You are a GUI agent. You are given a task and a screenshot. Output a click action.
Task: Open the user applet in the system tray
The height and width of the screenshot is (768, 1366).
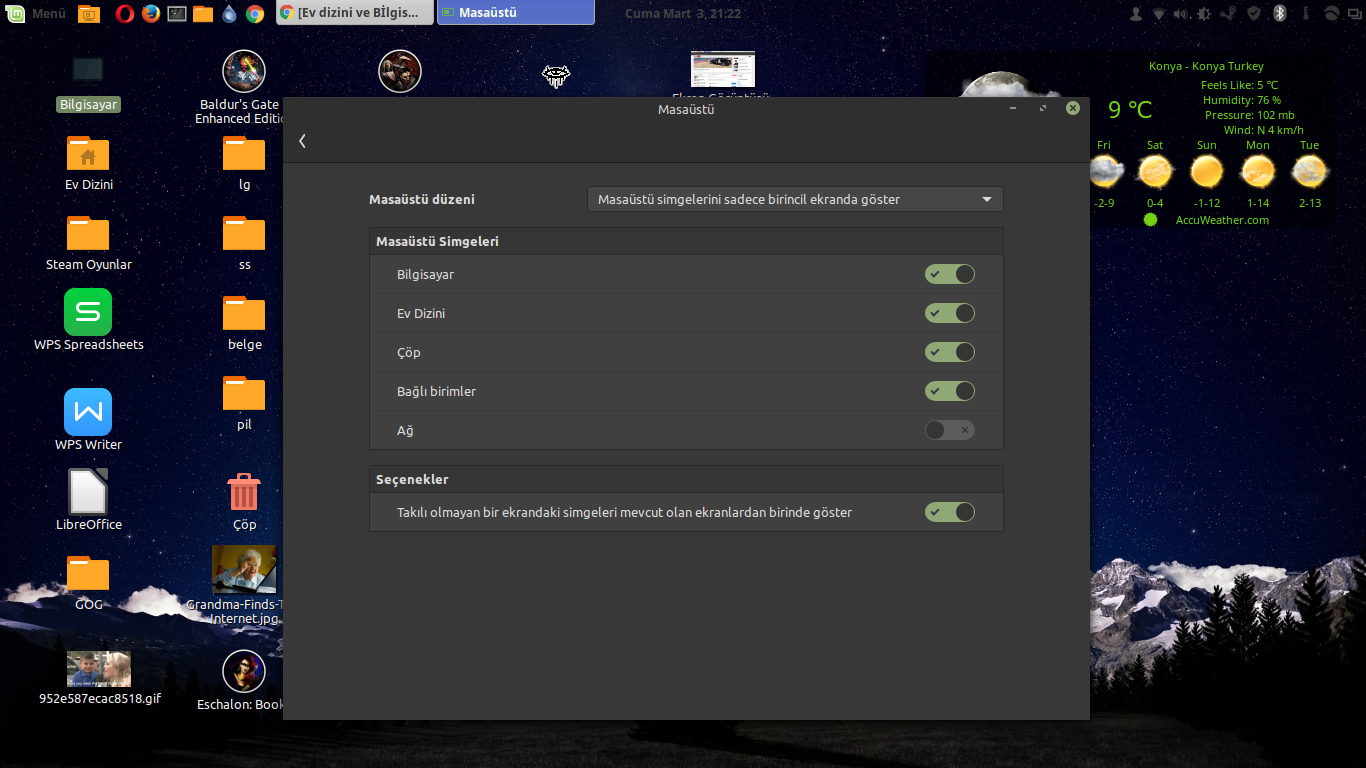pyautogui.click(x=1135, y=13)
